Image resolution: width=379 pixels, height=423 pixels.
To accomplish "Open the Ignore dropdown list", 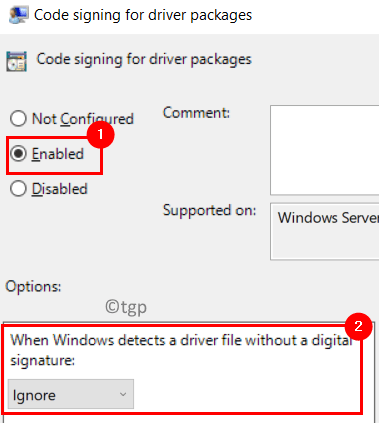I will pyautogui.click(x=71, y=394).
